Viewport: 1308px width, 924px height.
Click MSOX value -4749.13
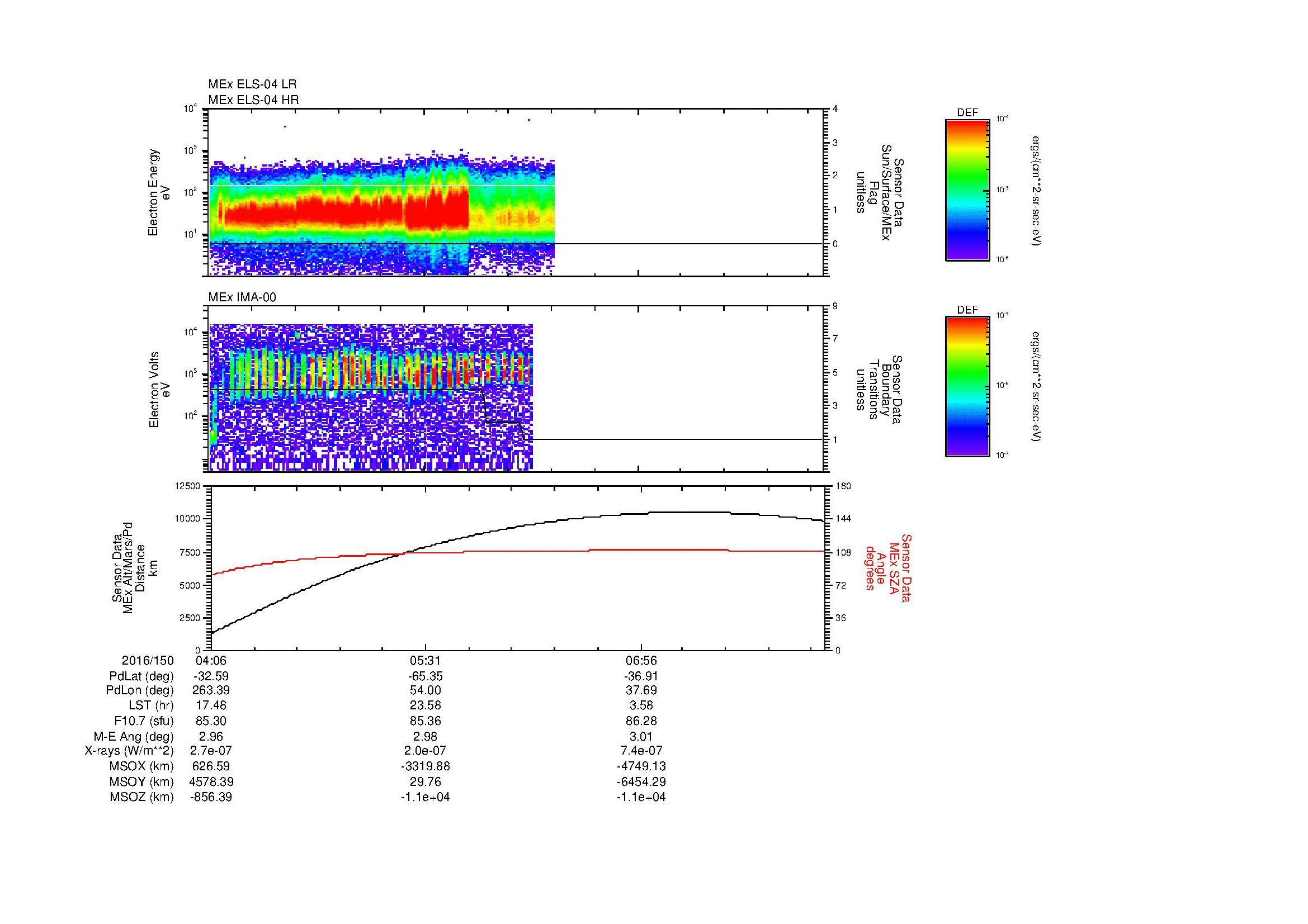point(641,766)
